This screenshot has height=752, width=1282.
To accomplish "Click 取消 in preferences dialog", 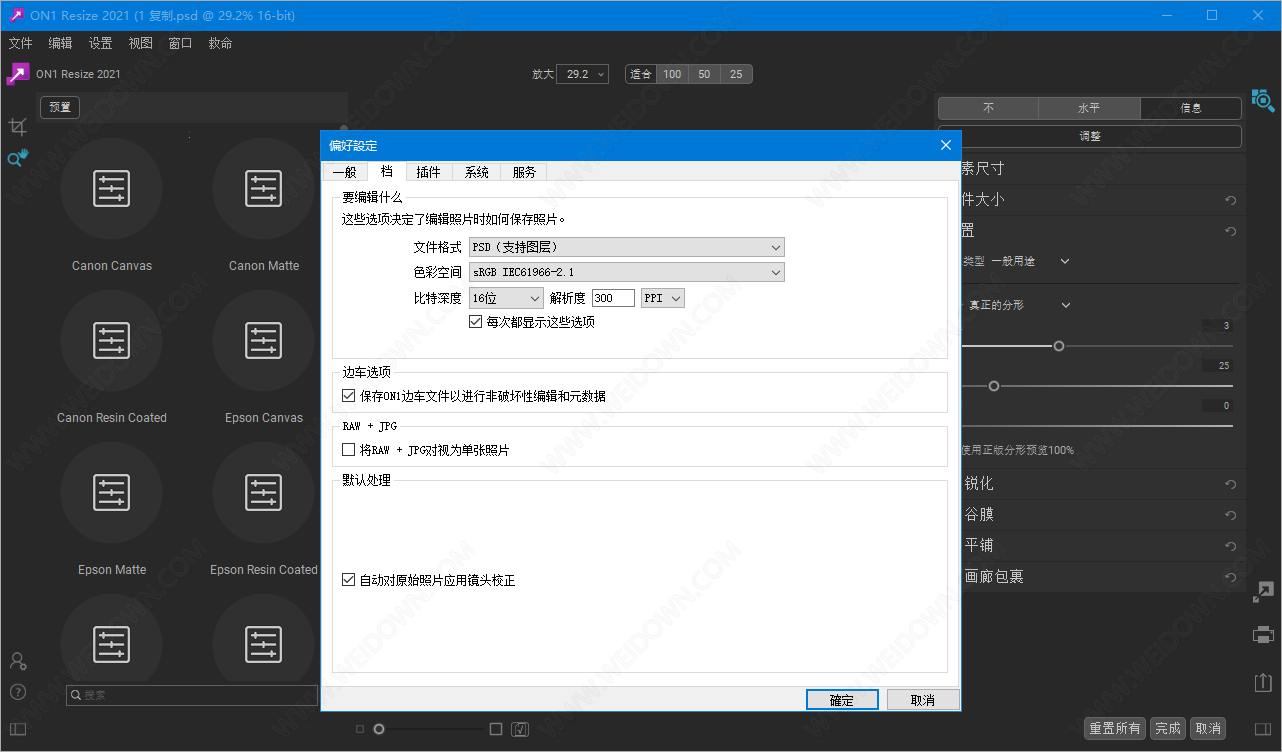I will (x=922, y=700).
